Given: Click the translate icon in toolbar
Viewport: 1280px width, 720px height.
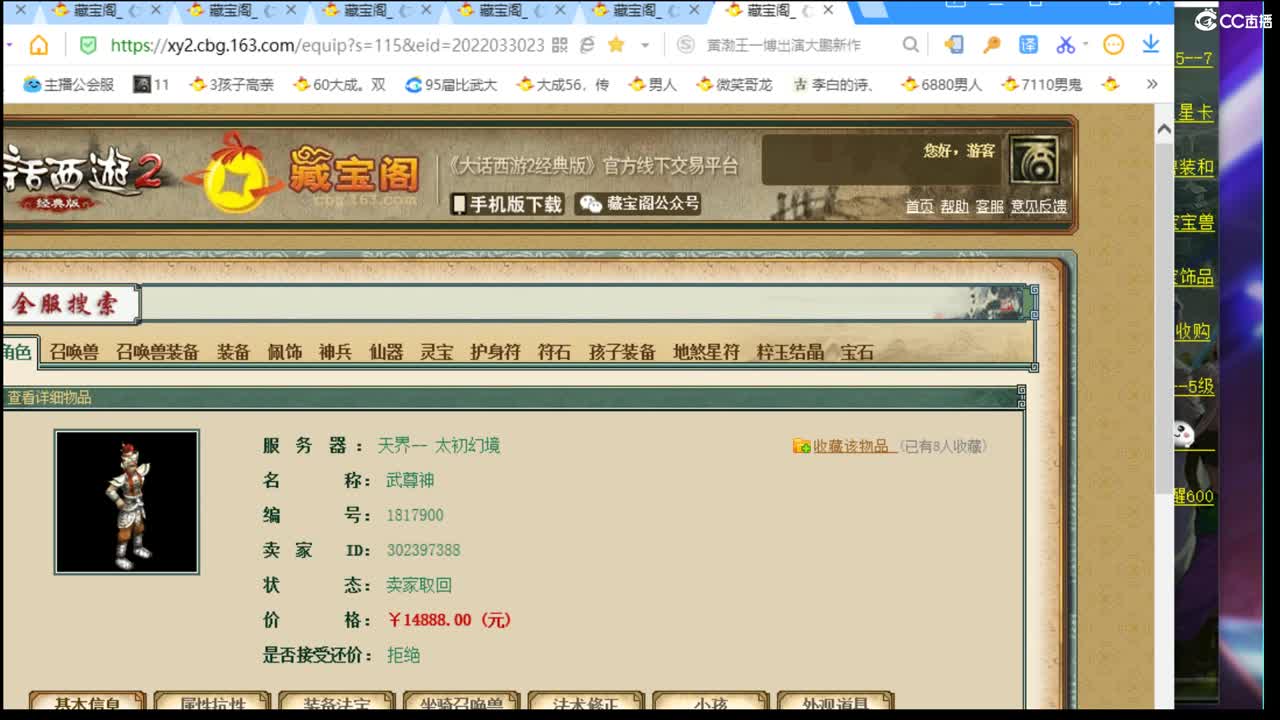Looking at the screenshot, I should pyautogui.click(x=1028, y=45).
